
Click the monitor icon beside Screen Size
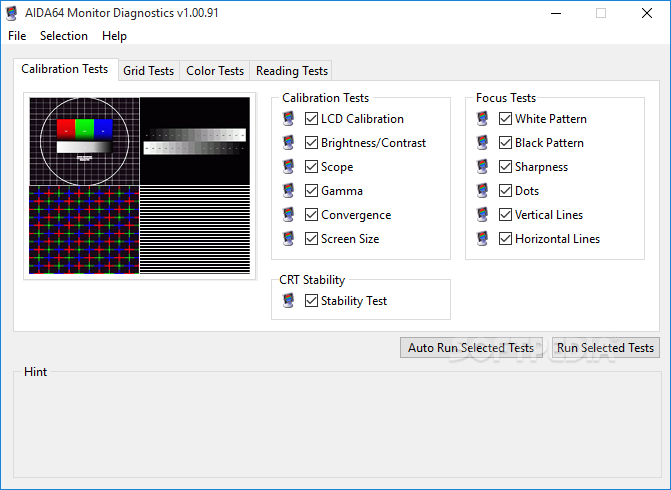[x=289, y=238]
